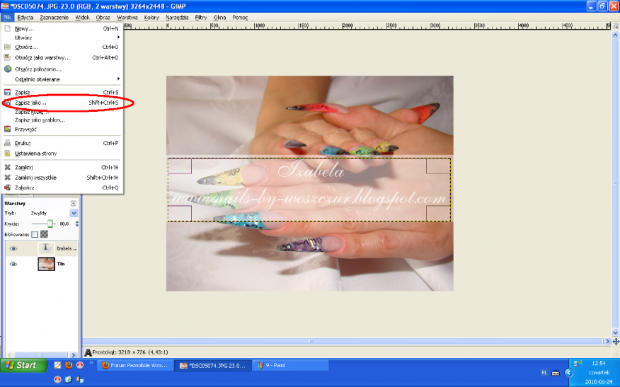Click the Zakończ quit icon entry
The height and width of the screenshot is (387, 620).
(7, 187)
